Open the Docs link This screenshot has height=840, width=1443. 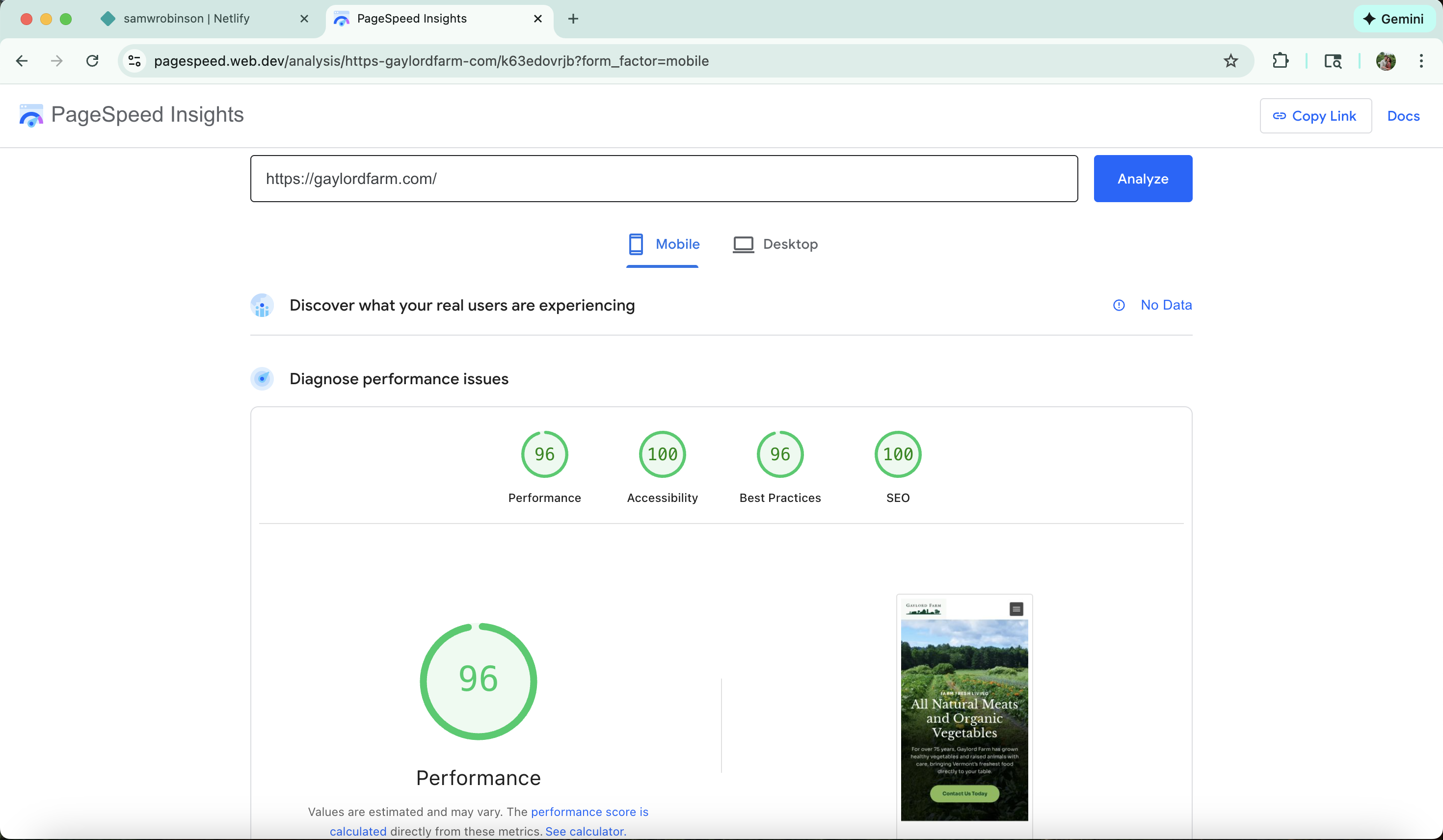(1404, 116)
